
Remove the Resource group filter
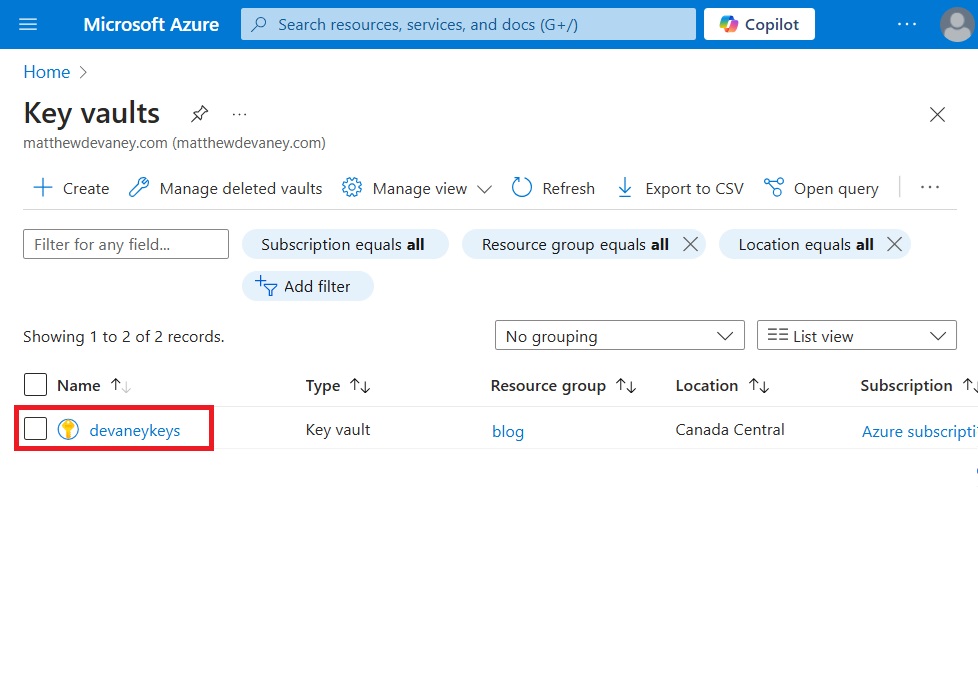click(690, 244)
